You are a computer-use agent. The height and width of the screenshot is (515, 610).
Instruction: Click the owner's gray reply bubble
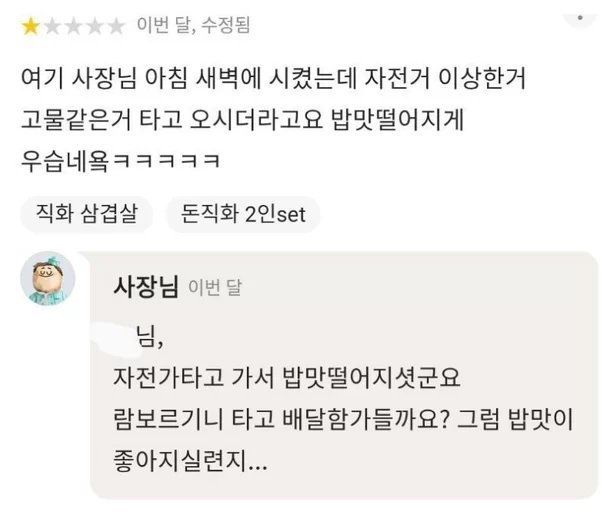pos(344,375)
